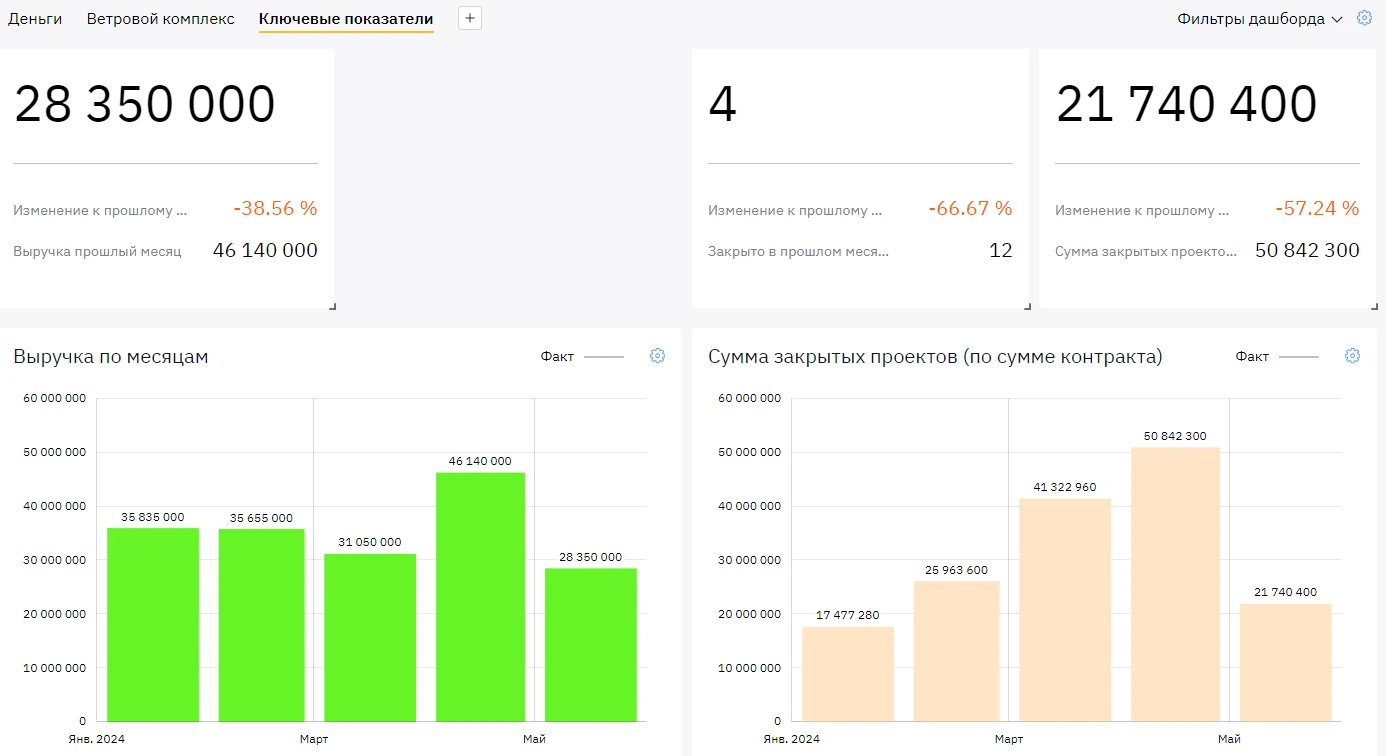Grab resize handle of the closed-projects count card
1386x756 pixels.
click(x=1027, y=306)
